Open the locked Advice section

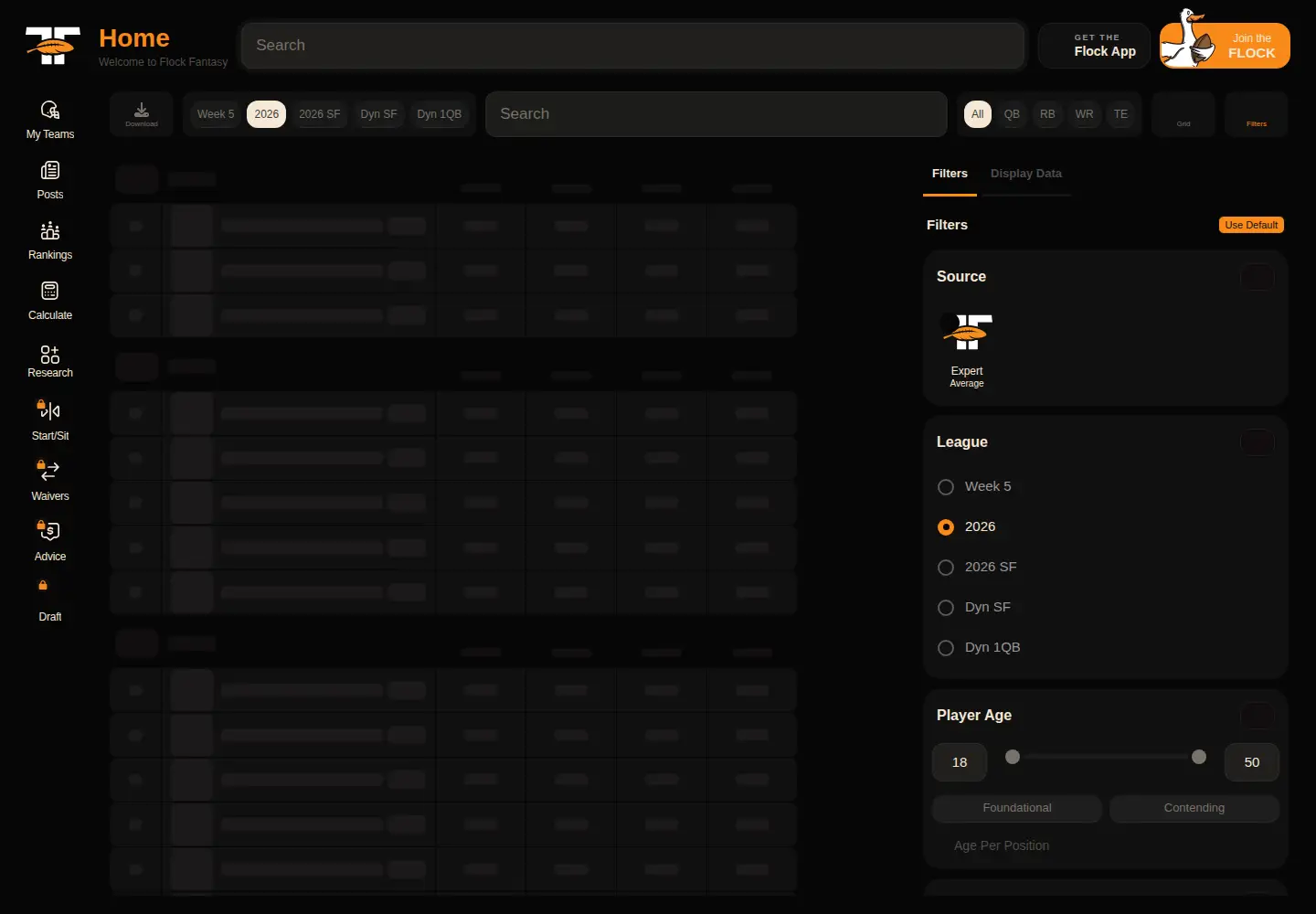point(50,541)
